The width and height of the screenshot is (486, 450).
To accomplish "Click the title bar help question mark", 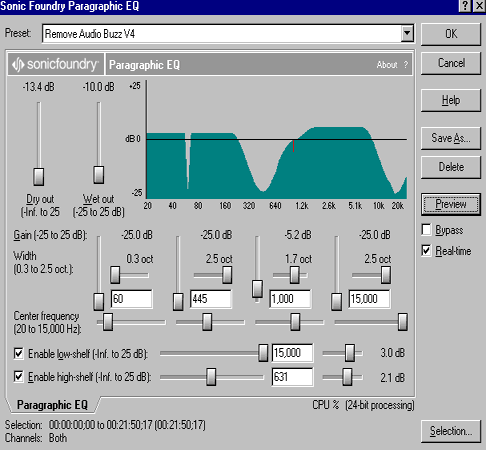I will tap(465, 6).
